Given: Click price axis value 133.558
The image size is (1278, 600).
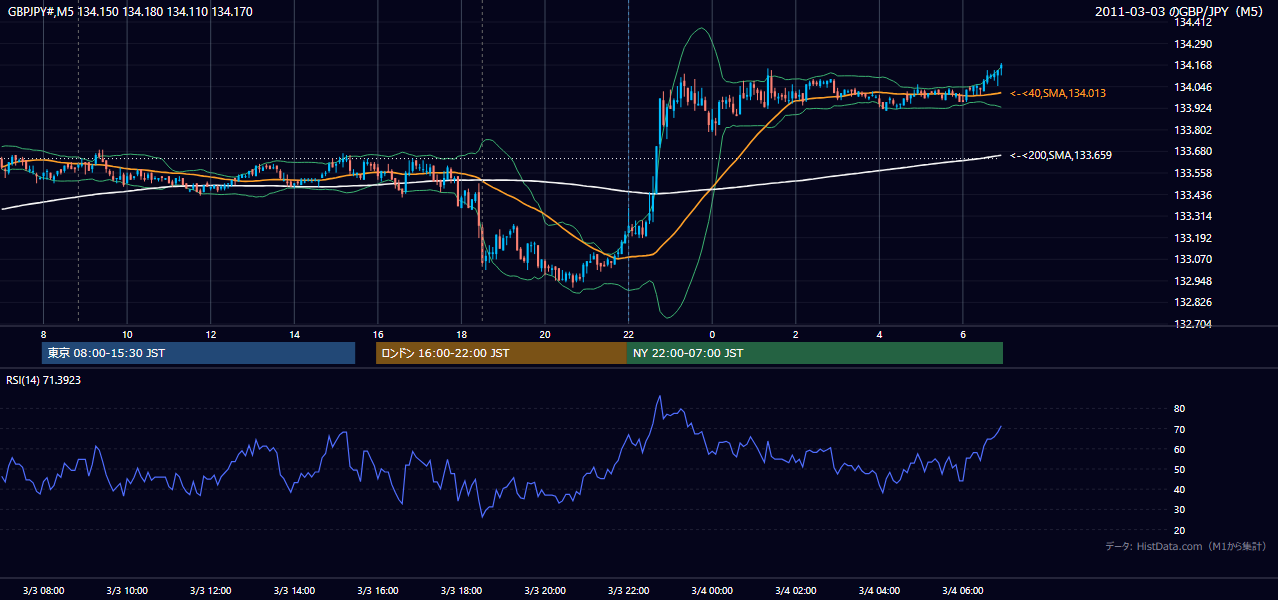Looking at the screenshot, I should (1193, 173).
